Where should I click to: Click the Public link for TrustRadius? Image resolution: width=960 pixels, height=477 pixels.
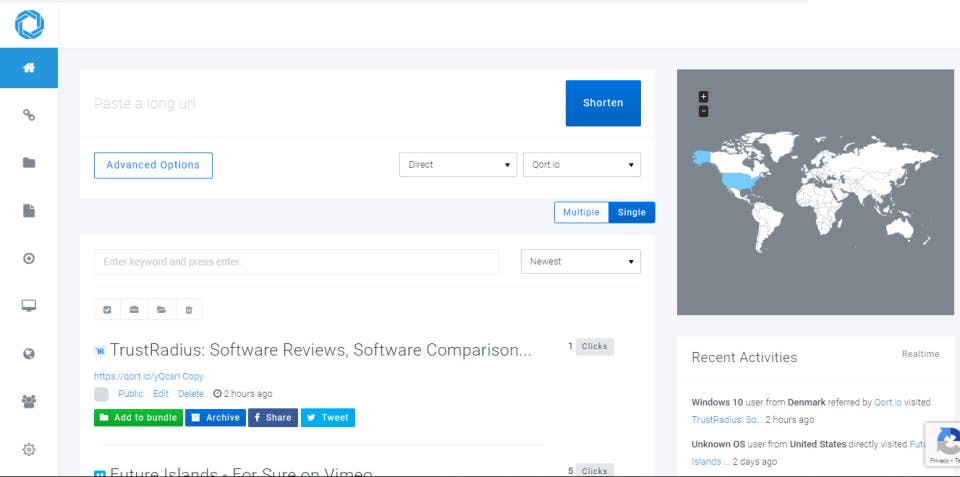pyautogui.click(x=130, y=394)
